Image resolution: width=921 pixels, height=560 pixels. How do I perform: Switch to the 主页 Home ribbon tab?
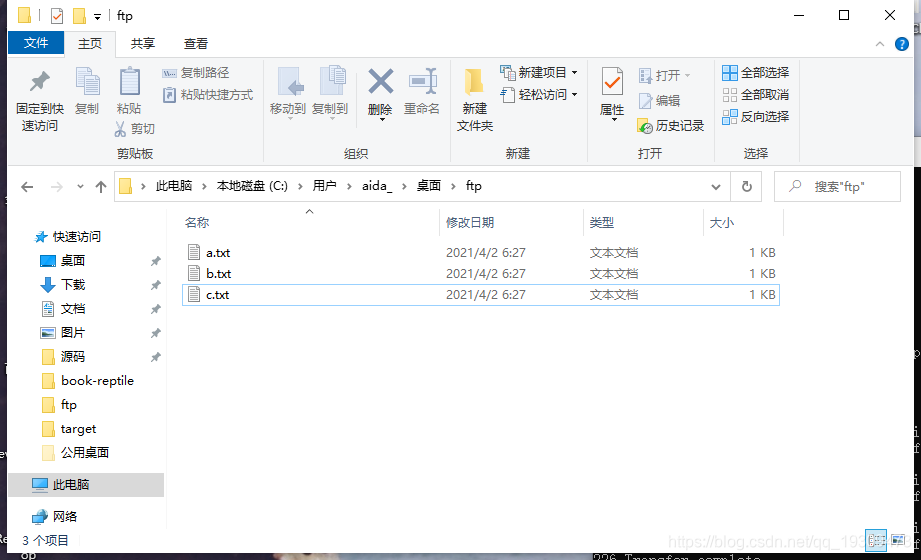pos(90,43)
